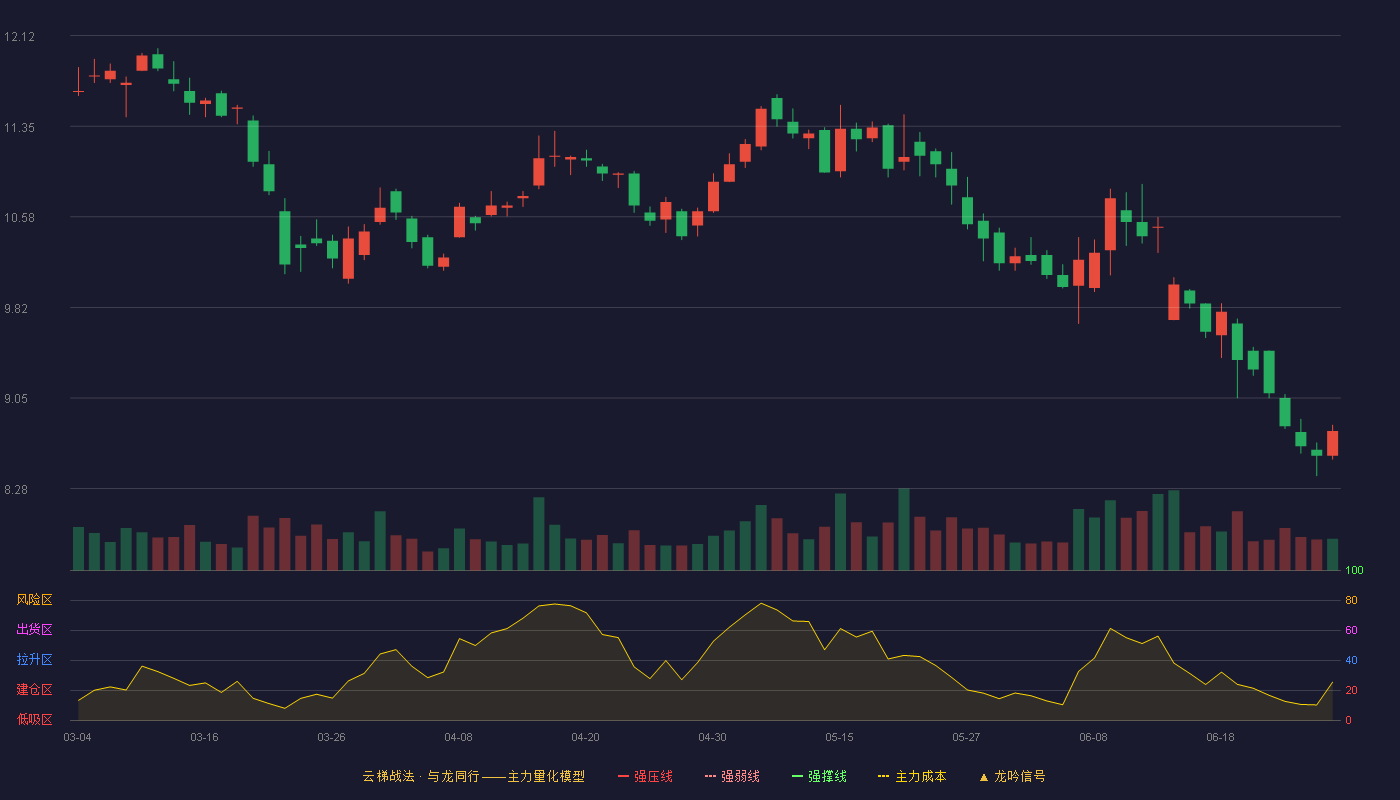Select the 拉升区 zone label
Image resolution: width=1400 pixels, height=800 pixels.
click(x=34, y=660)
